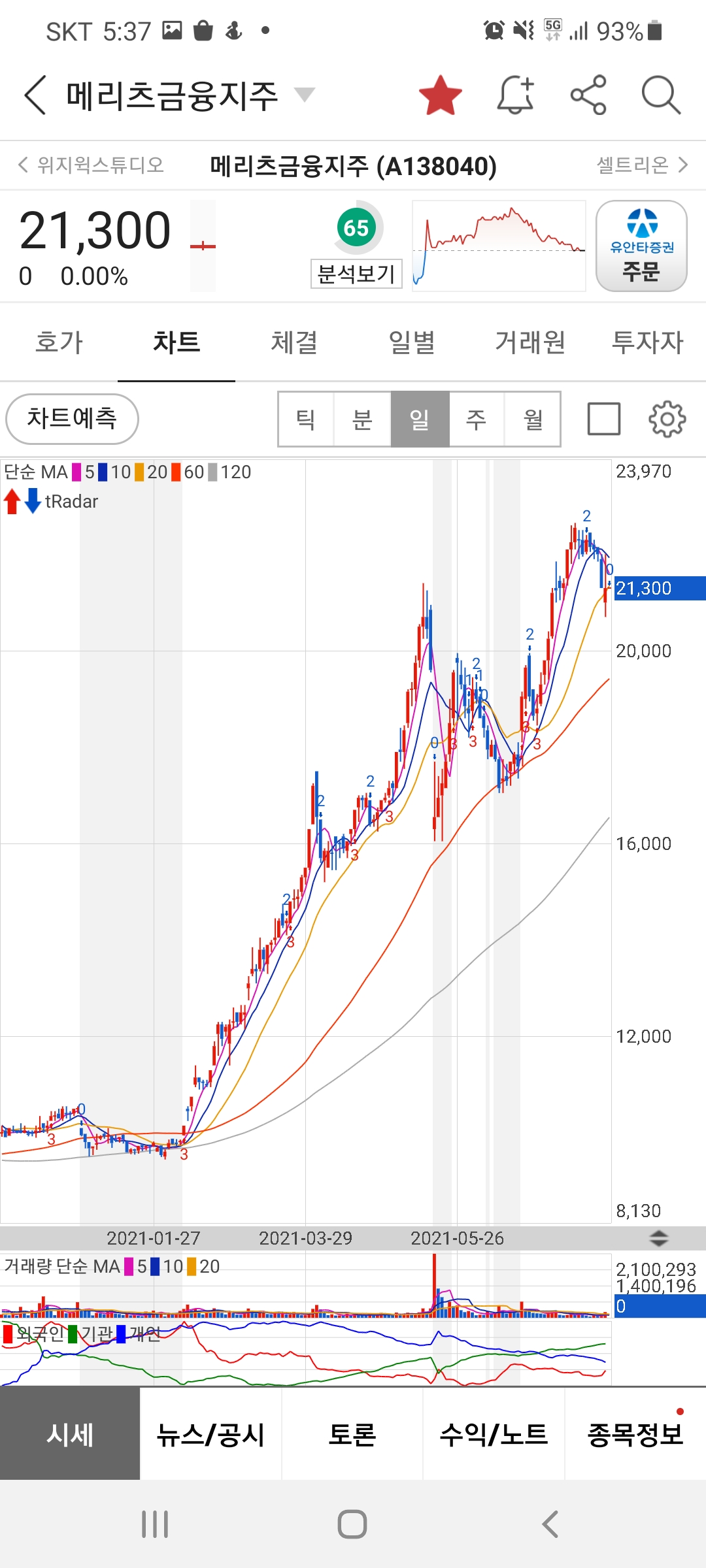Image resolution: width=706 pixels, height=1568 pixels.
Task: Tap the 차트예측 button
Action: click(72, 419)
